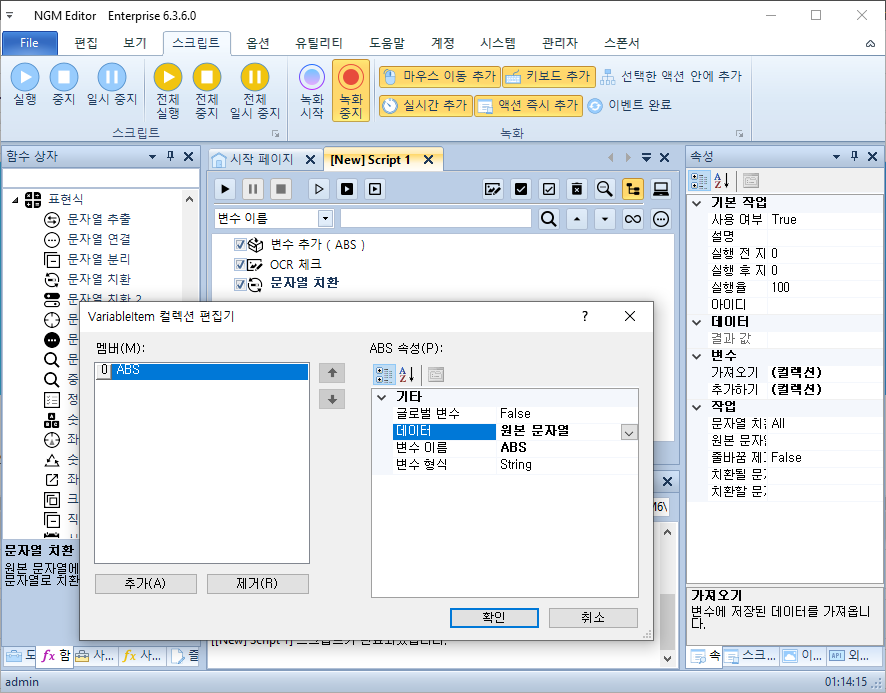Click the outlined play step icon

(x=319, y=189)
